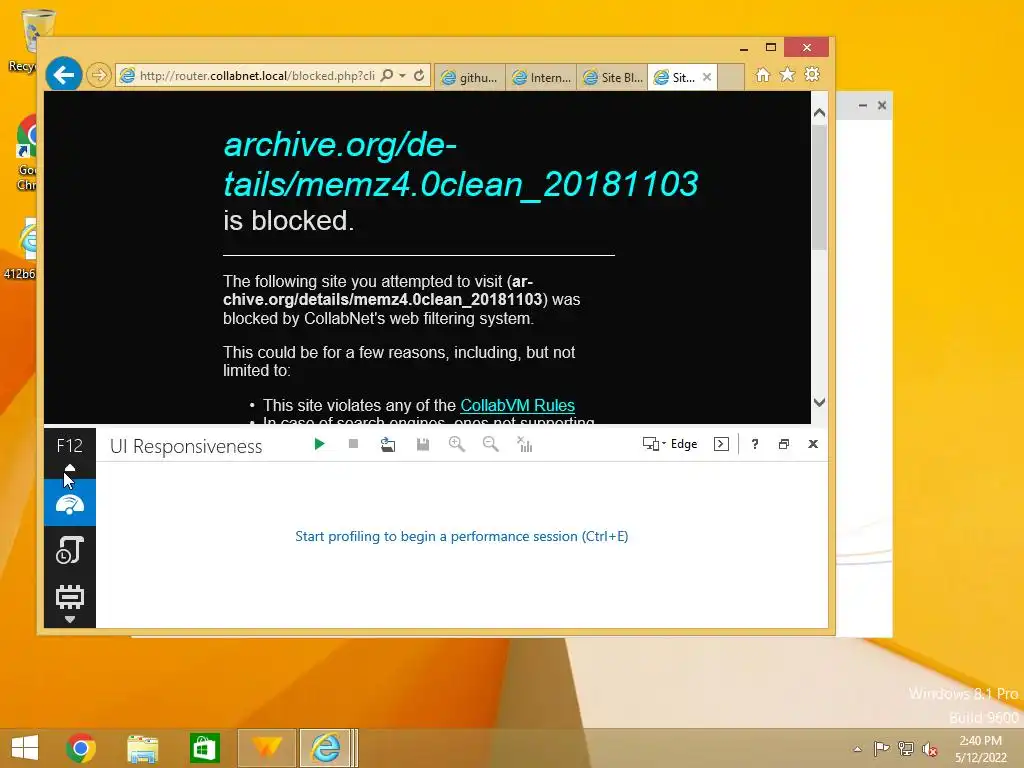Viewport: 1024px width, 768px height.
Task: Select the 412b6 desktop file icon
Action: 20,249
